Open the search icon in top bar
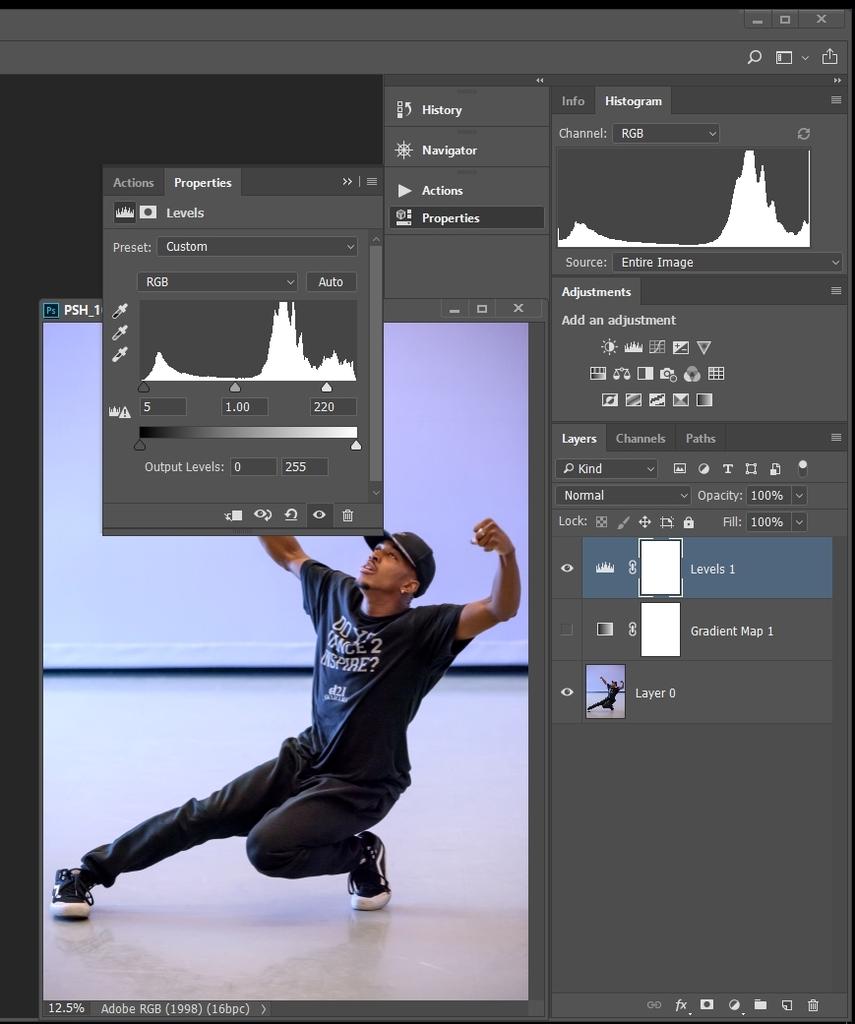This screenshot has height=1024, width=855. pos(755,57)
